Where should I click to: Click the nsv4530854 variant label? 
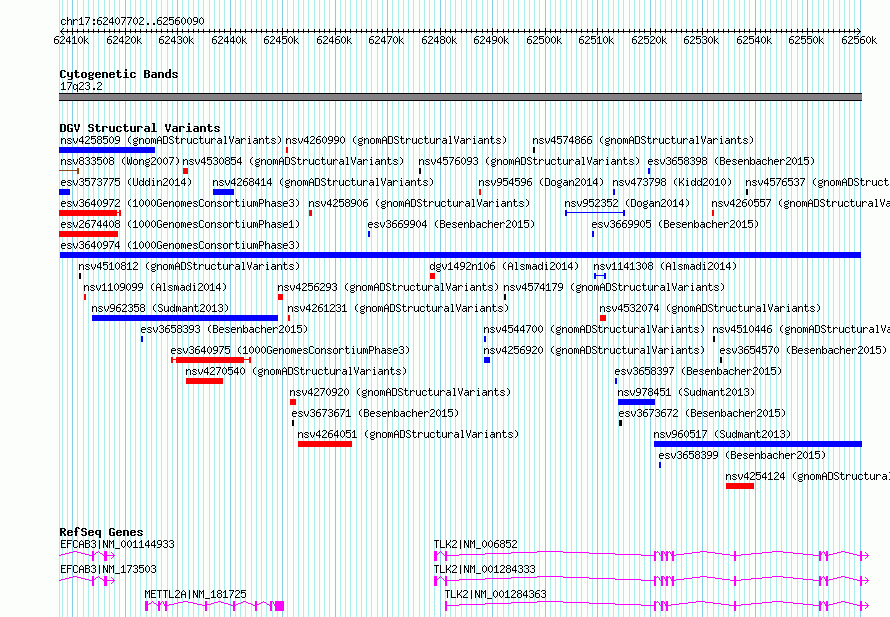293,161
